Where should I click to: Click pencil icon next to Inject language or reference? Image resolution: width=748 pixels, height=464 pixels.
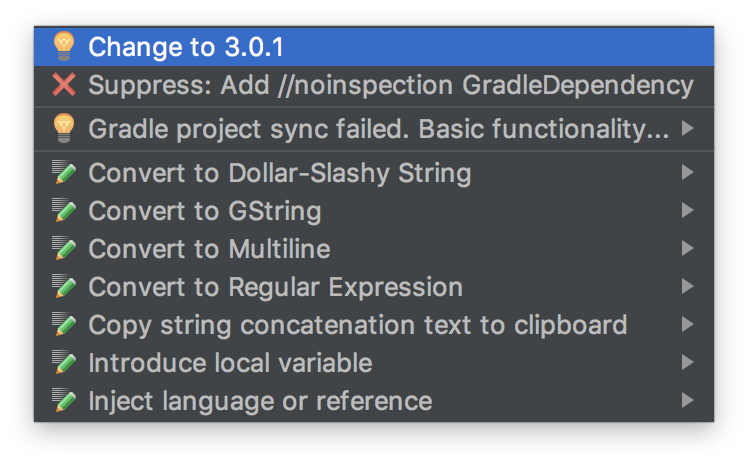[64, 401]
